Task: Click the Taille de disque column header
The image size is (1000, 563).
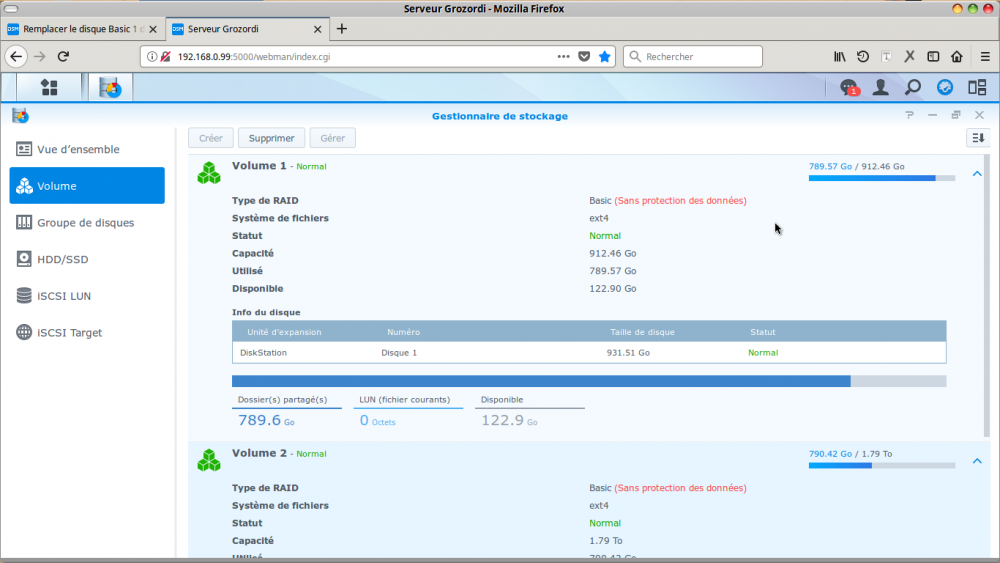Action: coord(642,332)
